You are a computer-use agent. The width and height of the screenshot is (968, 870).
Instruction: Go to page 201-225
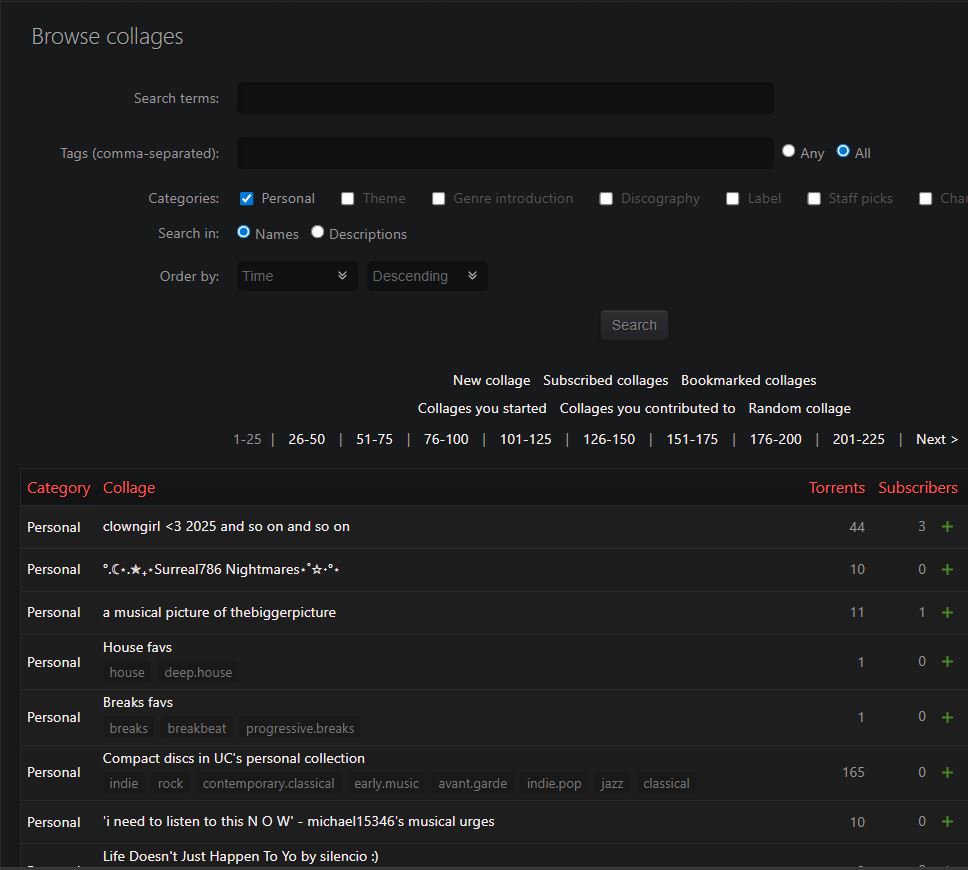(858, 439)
